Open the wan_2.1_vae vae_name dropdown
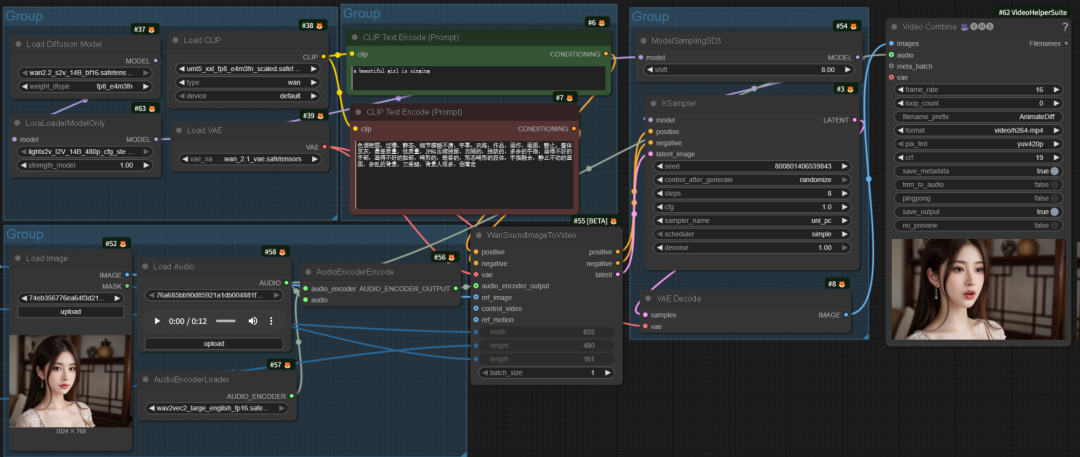 pyautogui.click(x=249, y=159)
